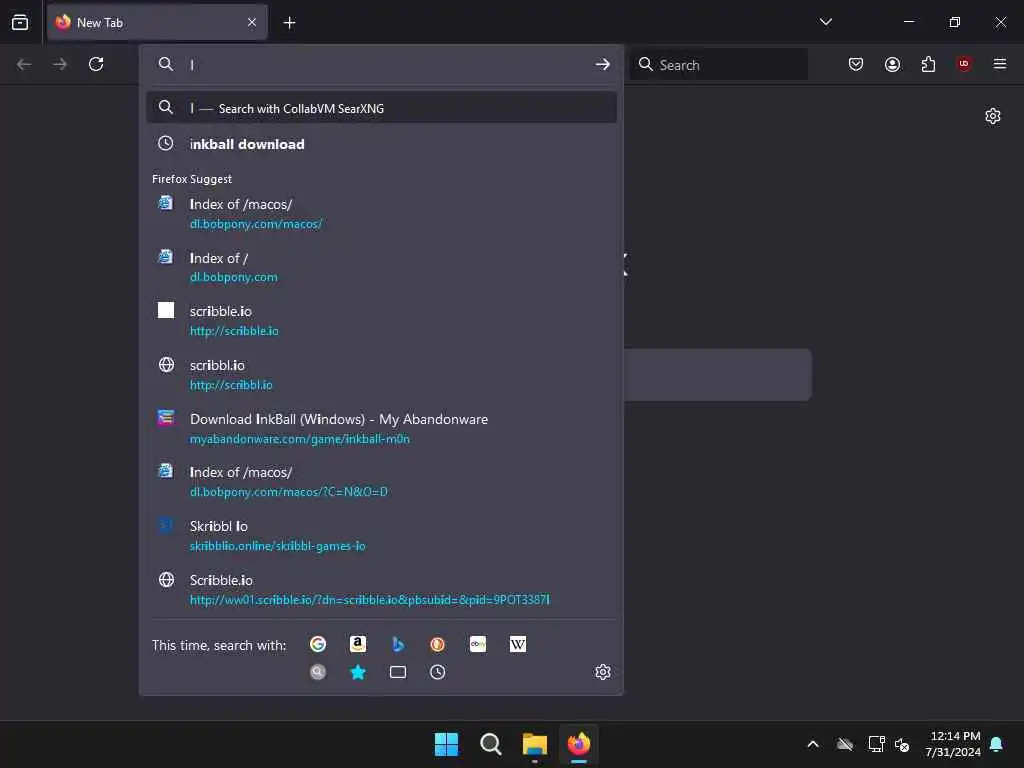Open scribbl.io http://scribbl.io suggestion

[x=381, y=375]
